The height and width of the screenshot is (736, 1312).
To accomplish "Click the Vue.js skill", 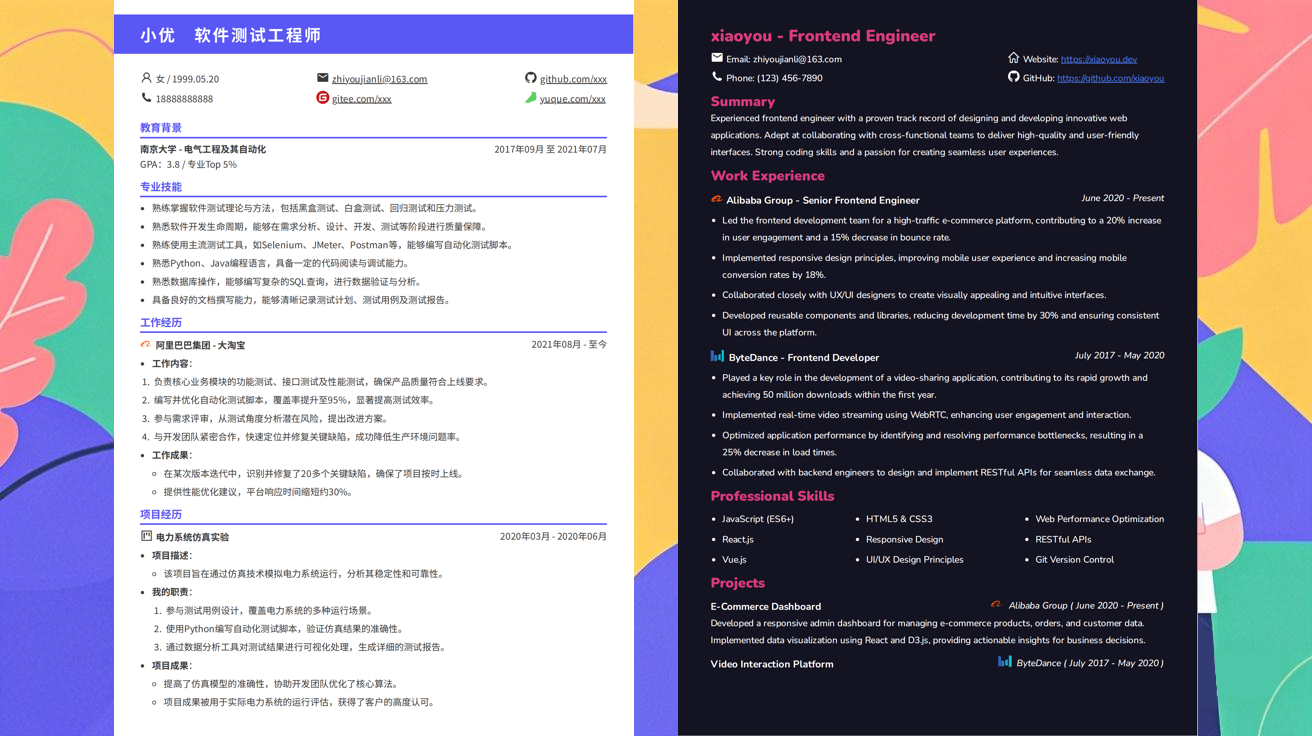I will pyautogui.click(x=734, y=560).
